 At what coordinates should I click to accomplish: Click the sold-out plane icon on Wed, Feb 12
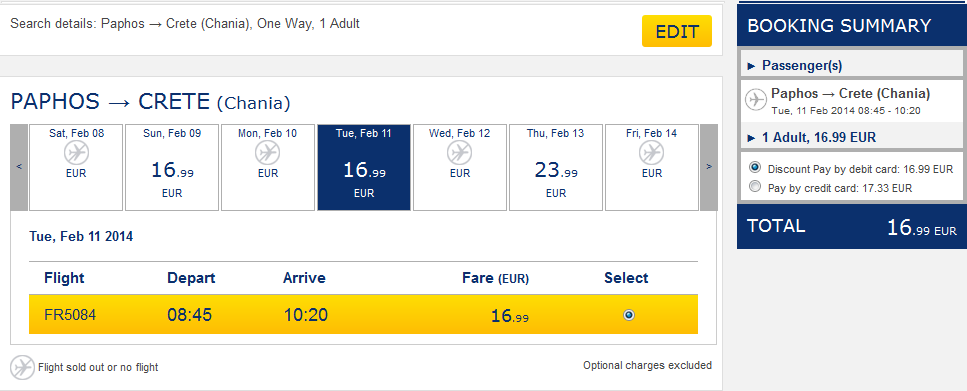[x=459, y=152]
